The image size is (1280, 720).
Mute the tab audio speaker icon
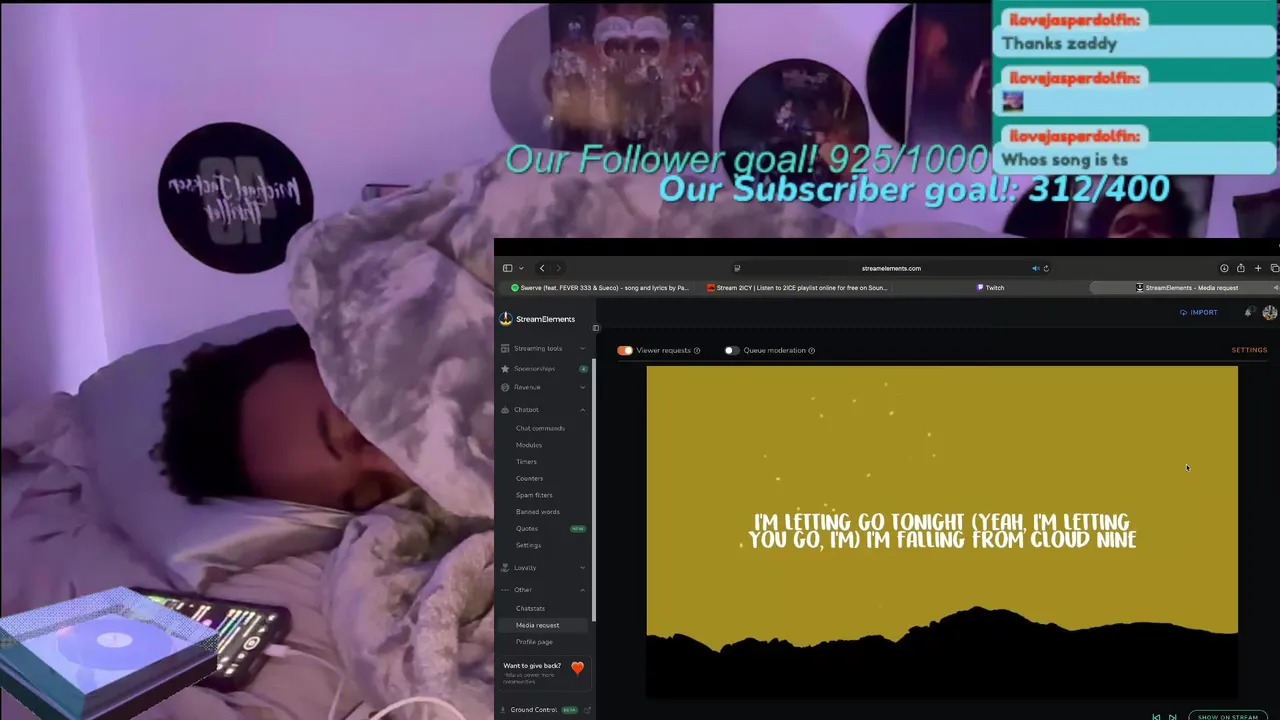click(x=1035, y=268)
